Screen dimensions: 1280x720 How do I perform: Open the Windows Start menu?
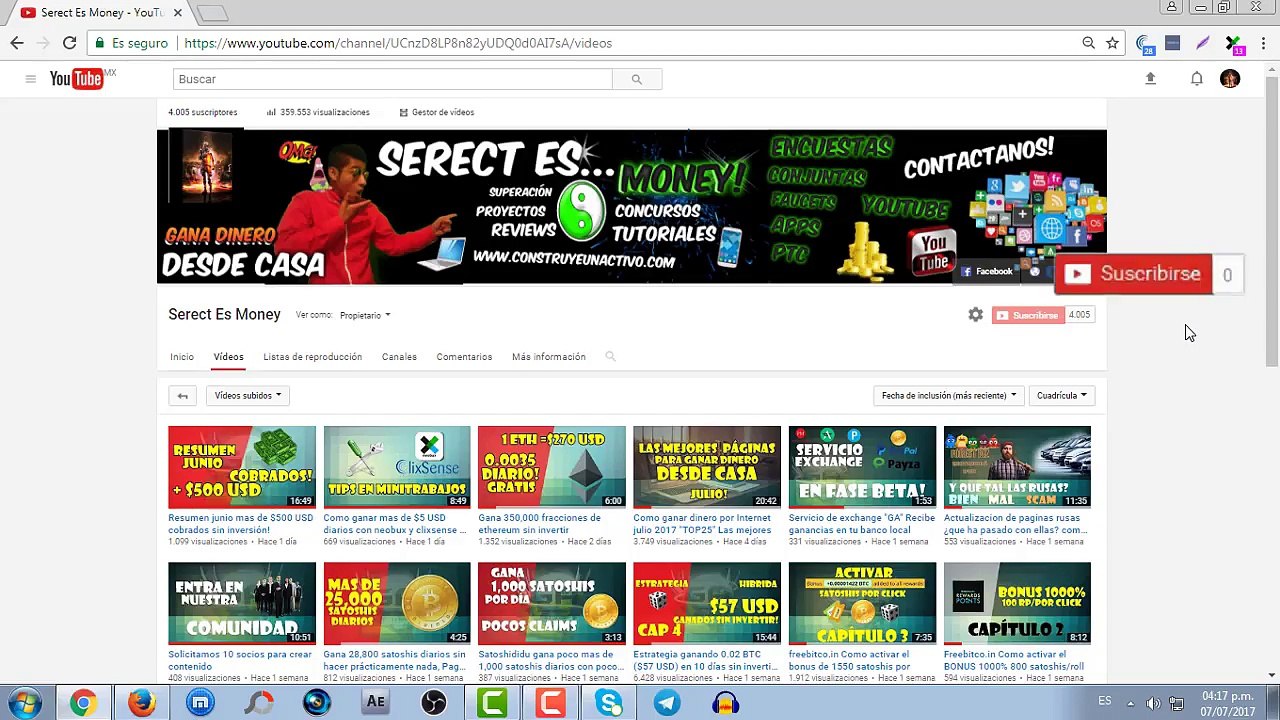pyautogui.click(x=24, y=703)
